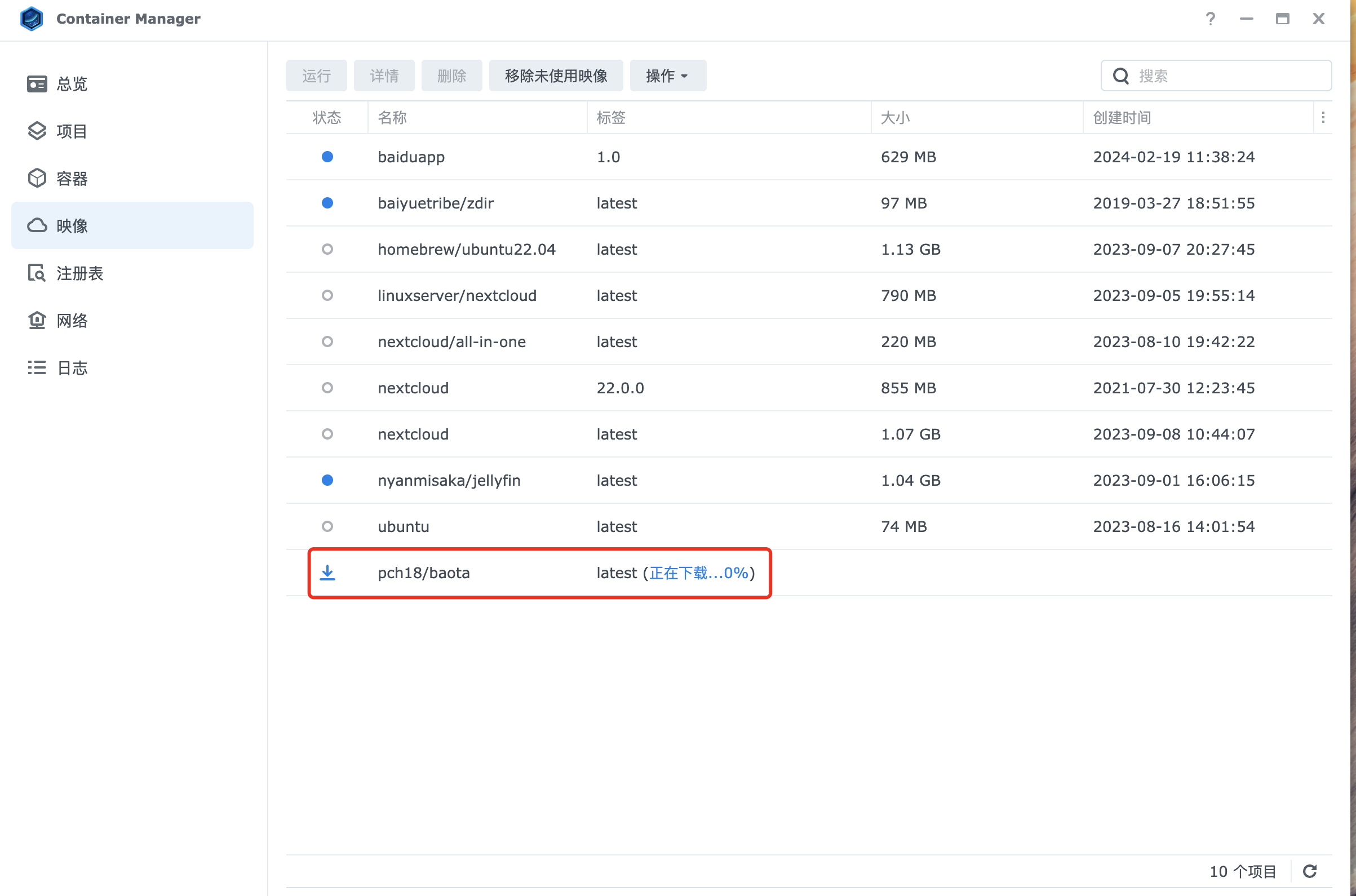The height and width of the screenshot is (896, 1356).
Task: Click the 1.13 GB size cell
Action: [910, 250]
